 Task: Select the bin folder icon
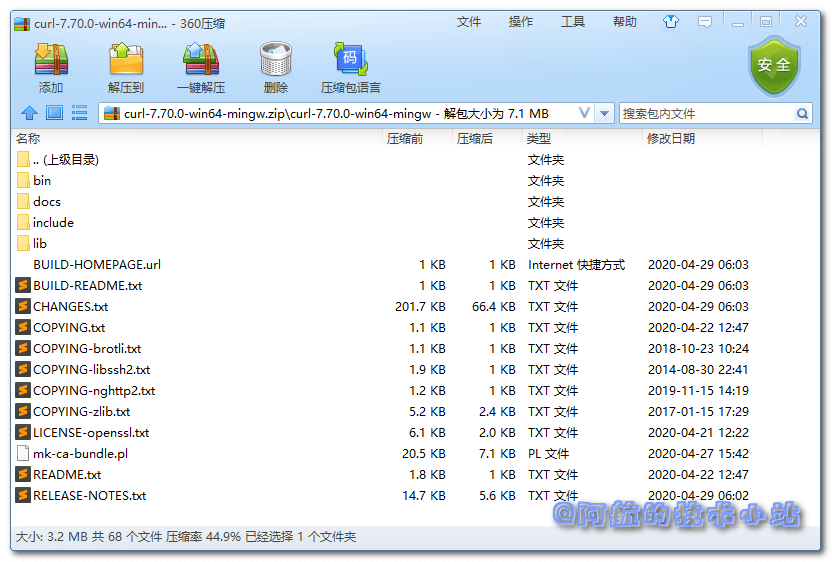[x=23, y=180]
